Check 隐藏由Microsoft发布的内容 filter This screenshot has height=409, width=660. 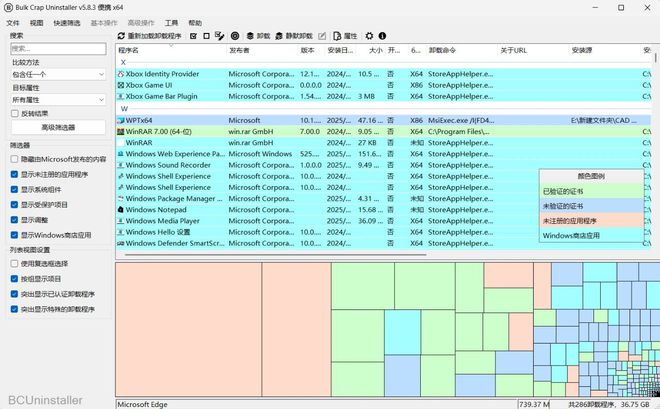[x=14, y=159]
